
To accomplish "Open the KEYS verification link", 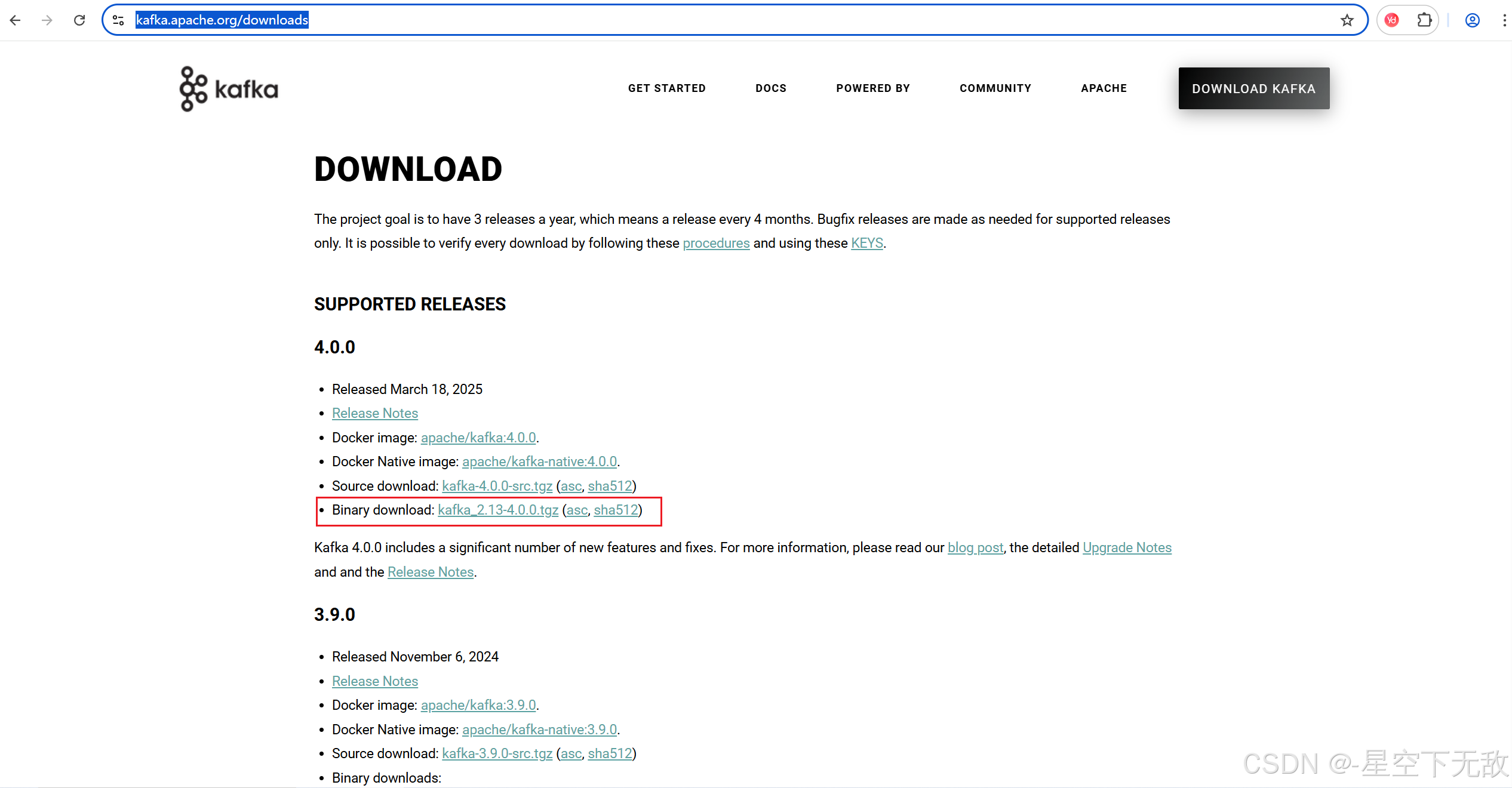I will pos(866,244).
